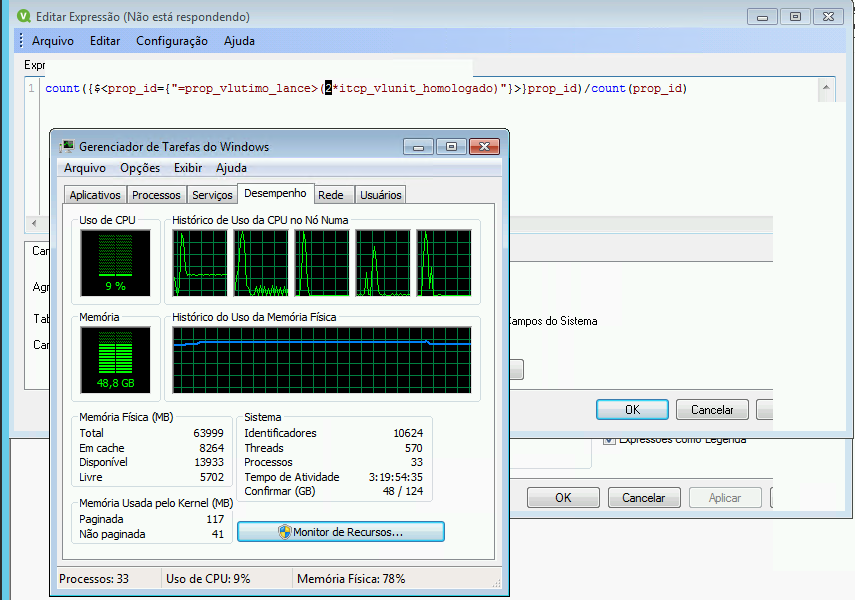The image size is (855, 600).
Task: Open the Exibir menu in Task Manager
Action: coord(187,168)
